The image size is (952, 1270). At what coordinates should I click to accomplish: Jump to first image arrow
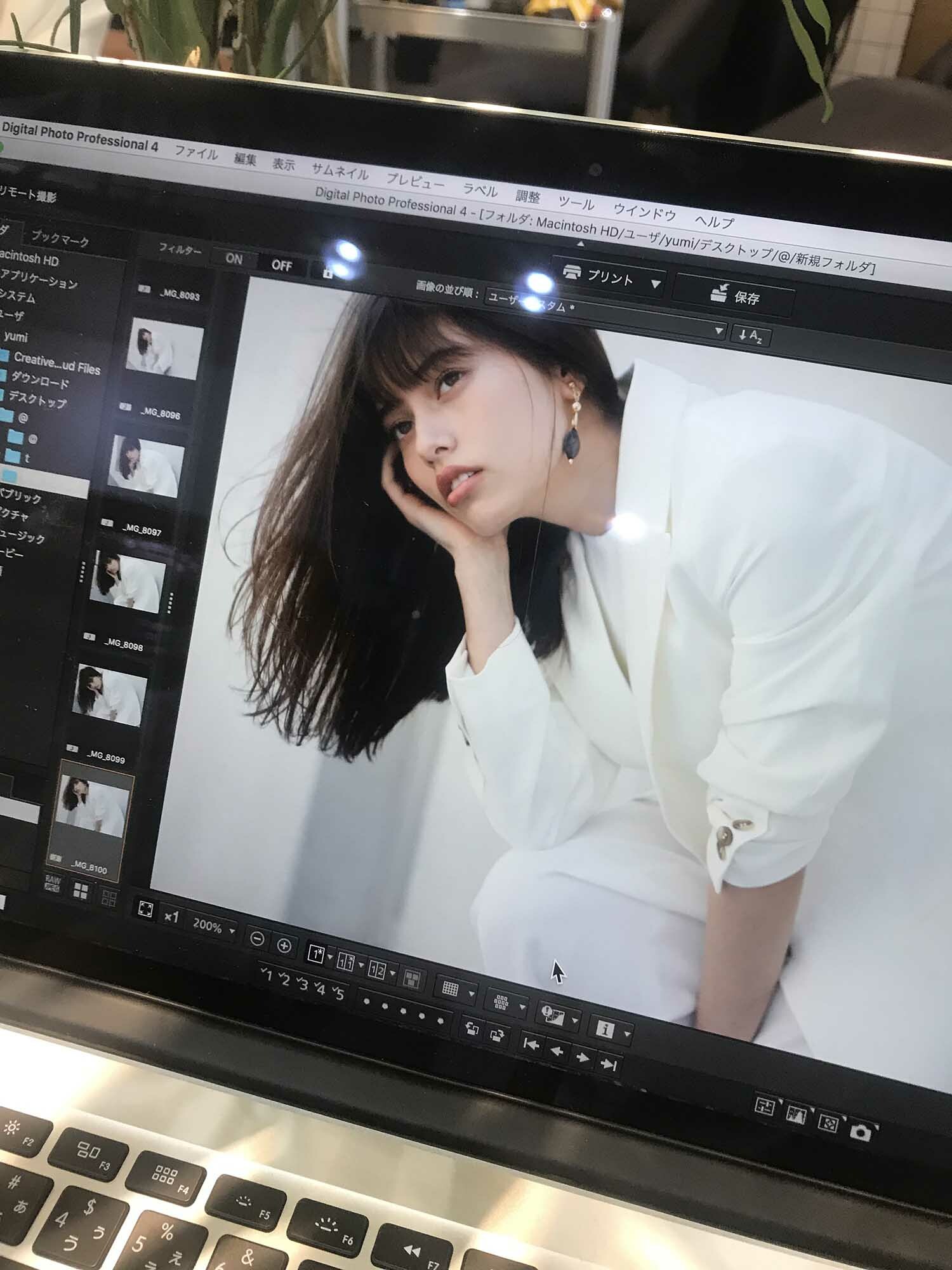[531, 1044]
